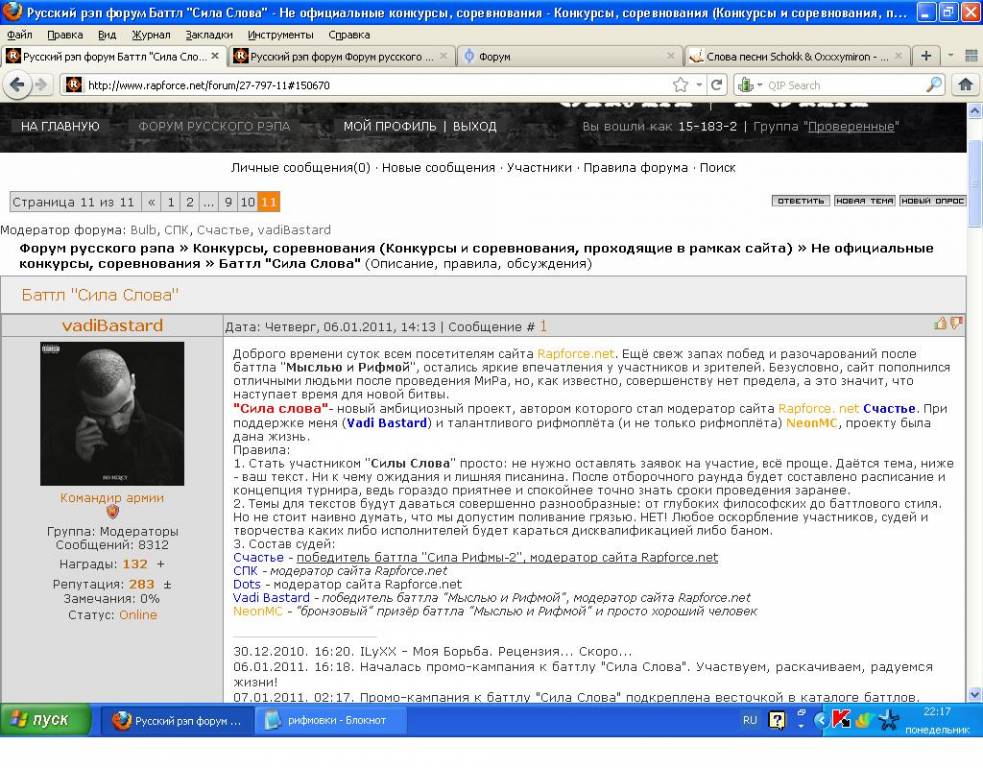Go to page 10 of the thread
The width and height of the screenshot is (983, 768).
pyautogui.click(x=248, y=202)
